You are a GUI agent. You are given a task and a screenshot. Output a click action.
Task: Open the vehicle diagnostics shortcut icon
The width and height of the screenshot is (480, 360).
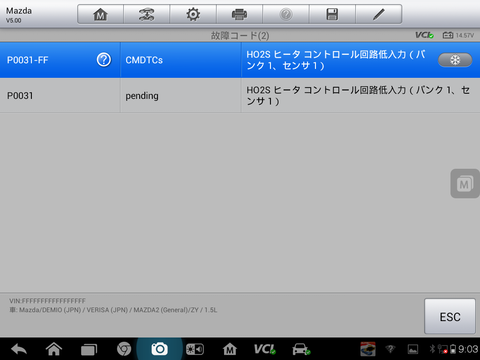tap(301, 349)
